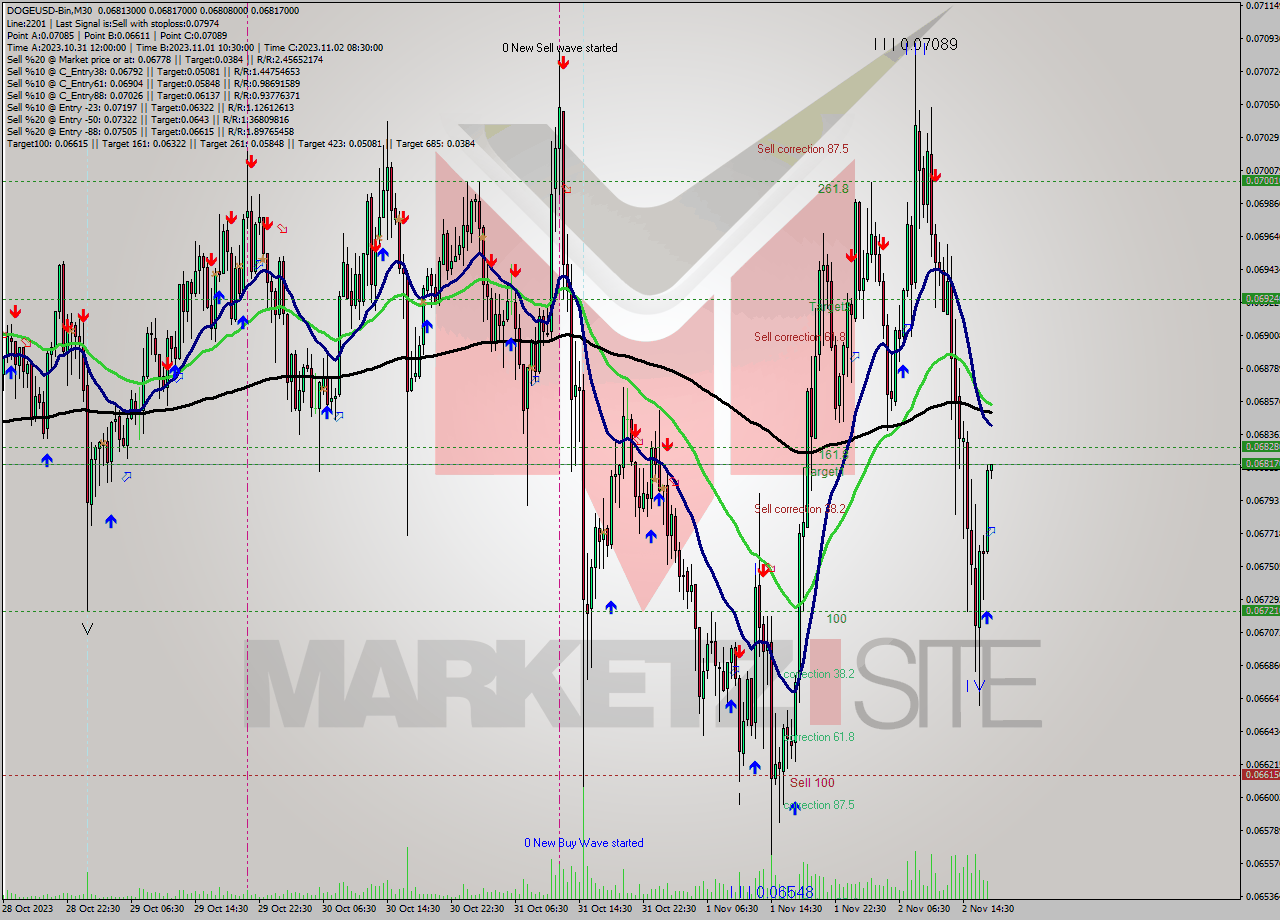Select the 'Sell %10 @ Entry -23: 0.07197' line
This screenshot has width=1280, height=920.
click(x=150, y=107)
